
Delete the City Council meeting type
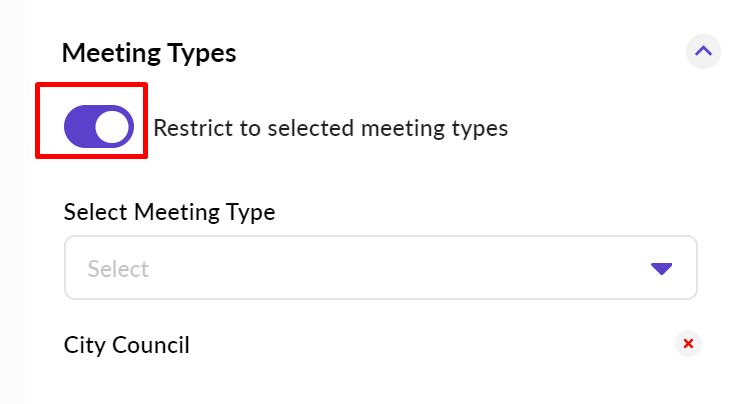687,345
